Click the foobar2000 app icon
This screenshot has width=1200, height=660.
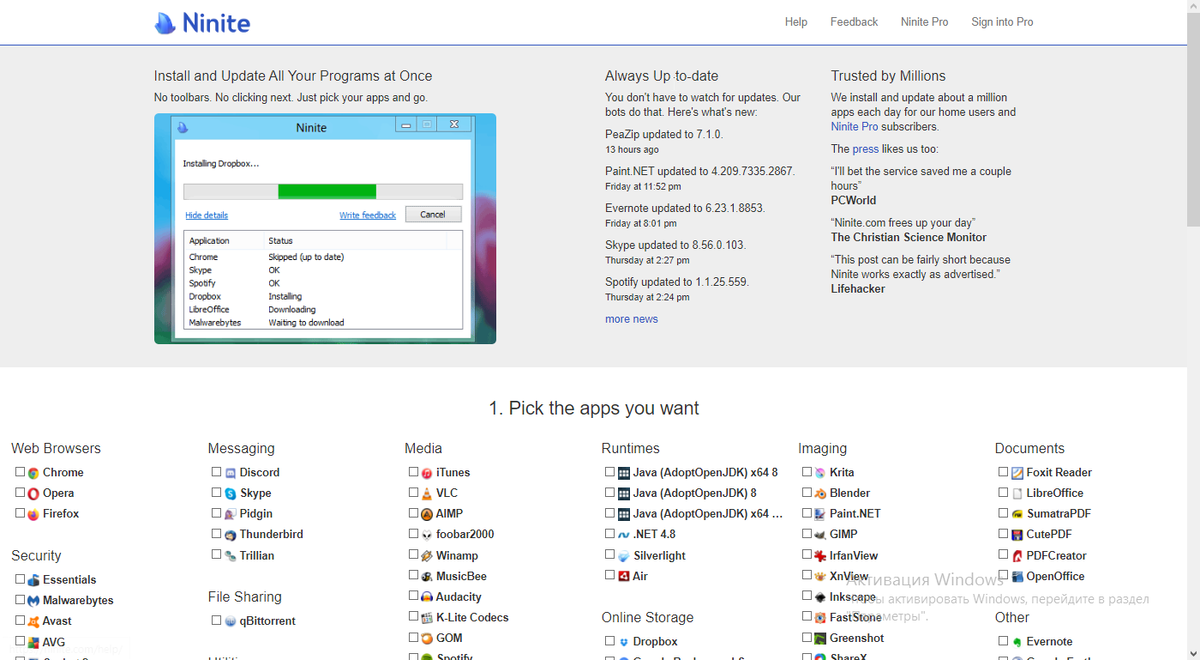427,534
